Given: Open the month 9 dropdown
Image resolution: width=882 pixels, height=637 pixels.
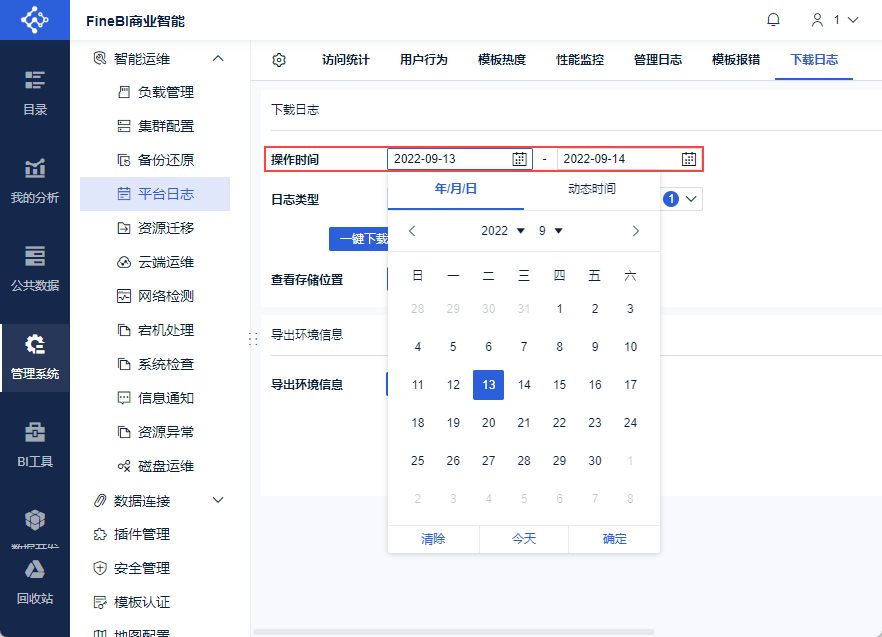Looking at the screenshot, I should coord(551,231).
